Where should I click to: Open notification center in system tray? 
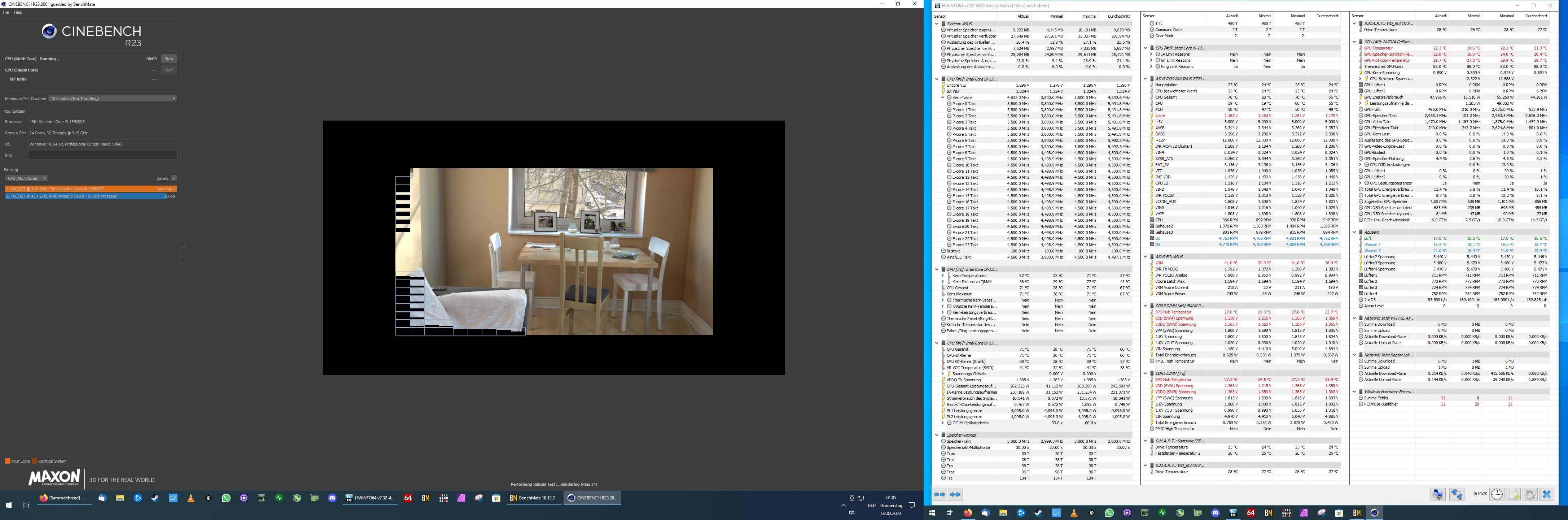(912, 506)
